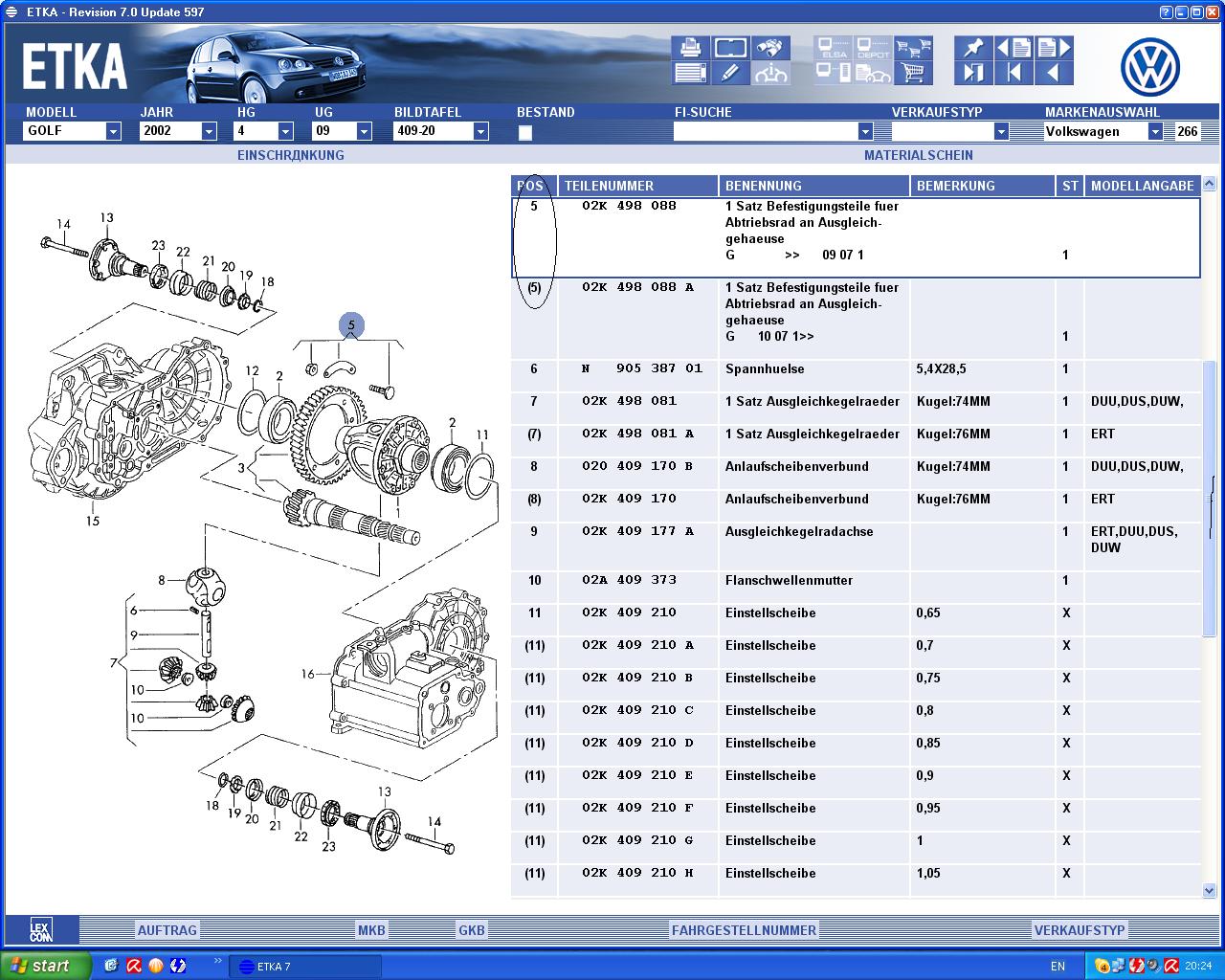
Task: Open the AUFTRAG tab in bottom bar
Action: pos(167,930)
